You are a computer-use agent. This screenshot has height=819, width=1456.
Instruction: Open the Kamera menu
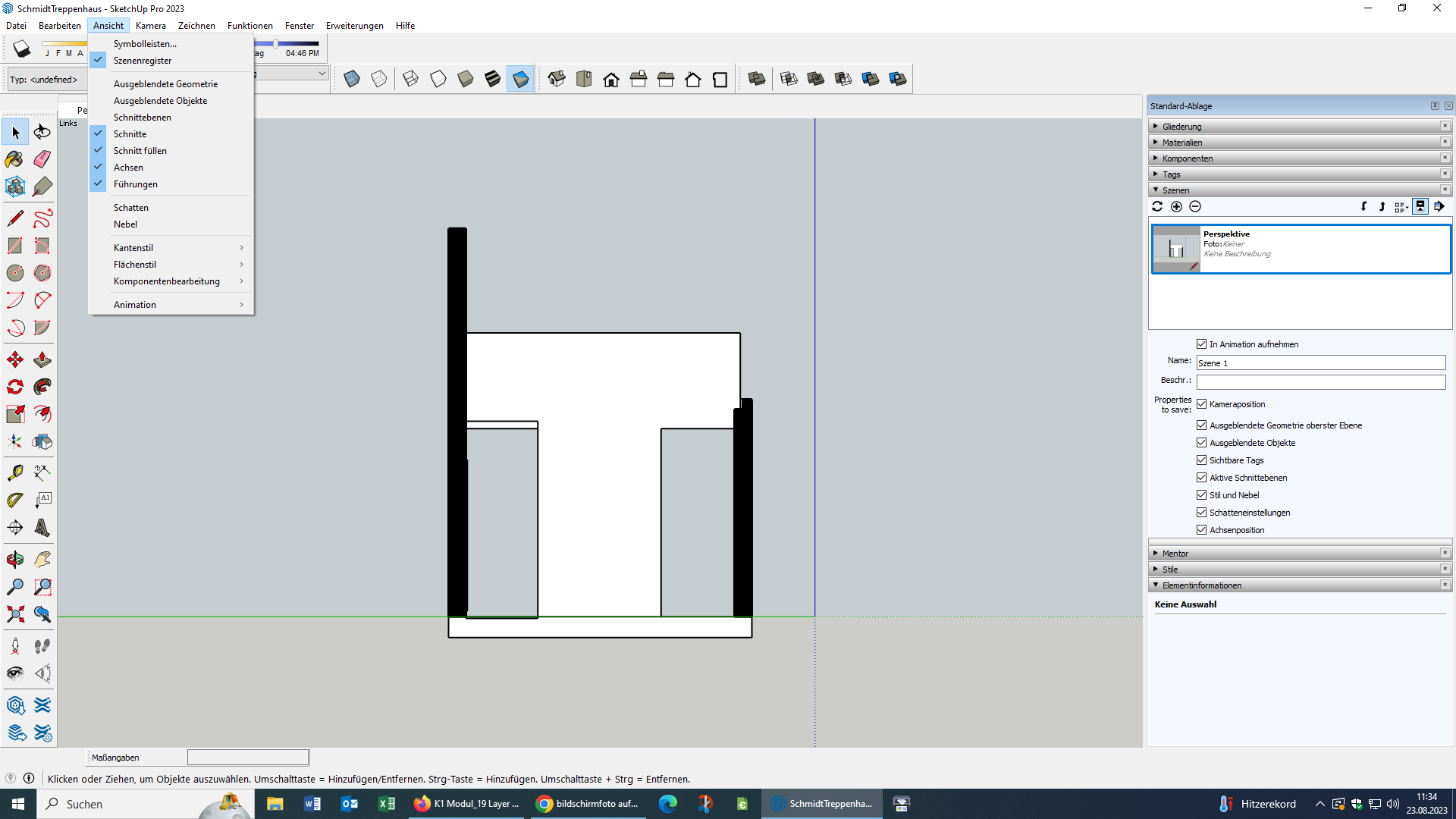click(150, 25)
